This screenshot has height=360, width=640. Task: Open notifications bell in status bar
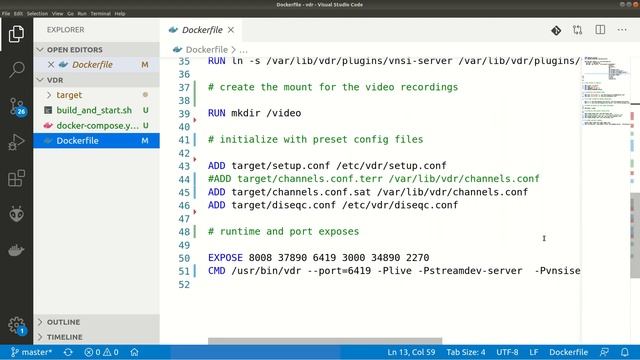pyautogui.click(x=625, y=352)
